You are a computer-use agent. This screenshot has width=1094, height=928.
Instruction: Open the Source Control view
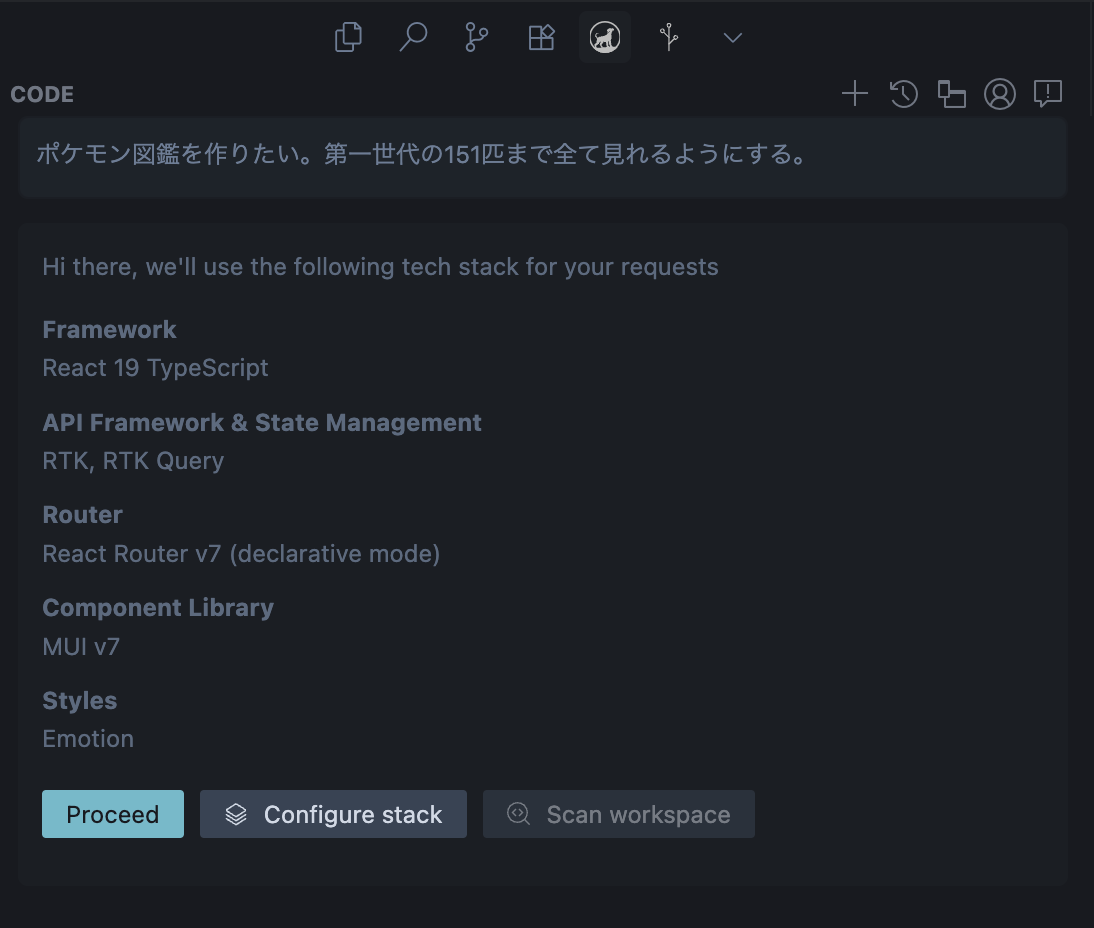click(x=477, y=38)
